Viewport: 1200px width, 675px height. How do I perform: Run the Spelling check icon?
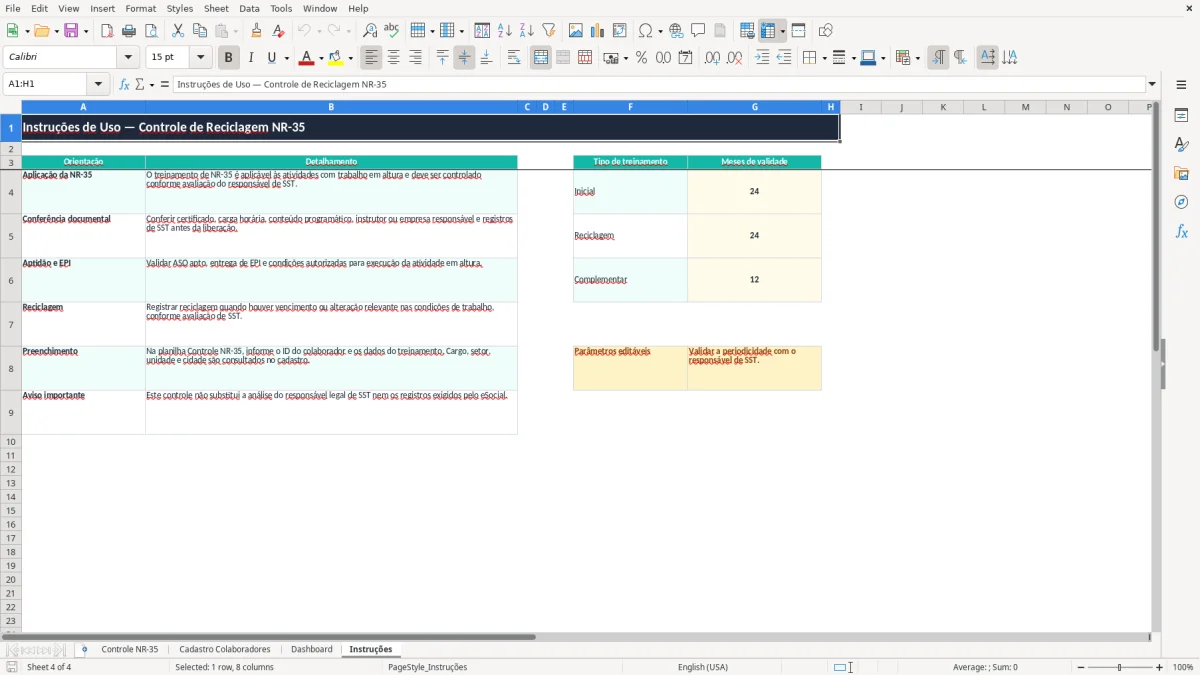392,31
